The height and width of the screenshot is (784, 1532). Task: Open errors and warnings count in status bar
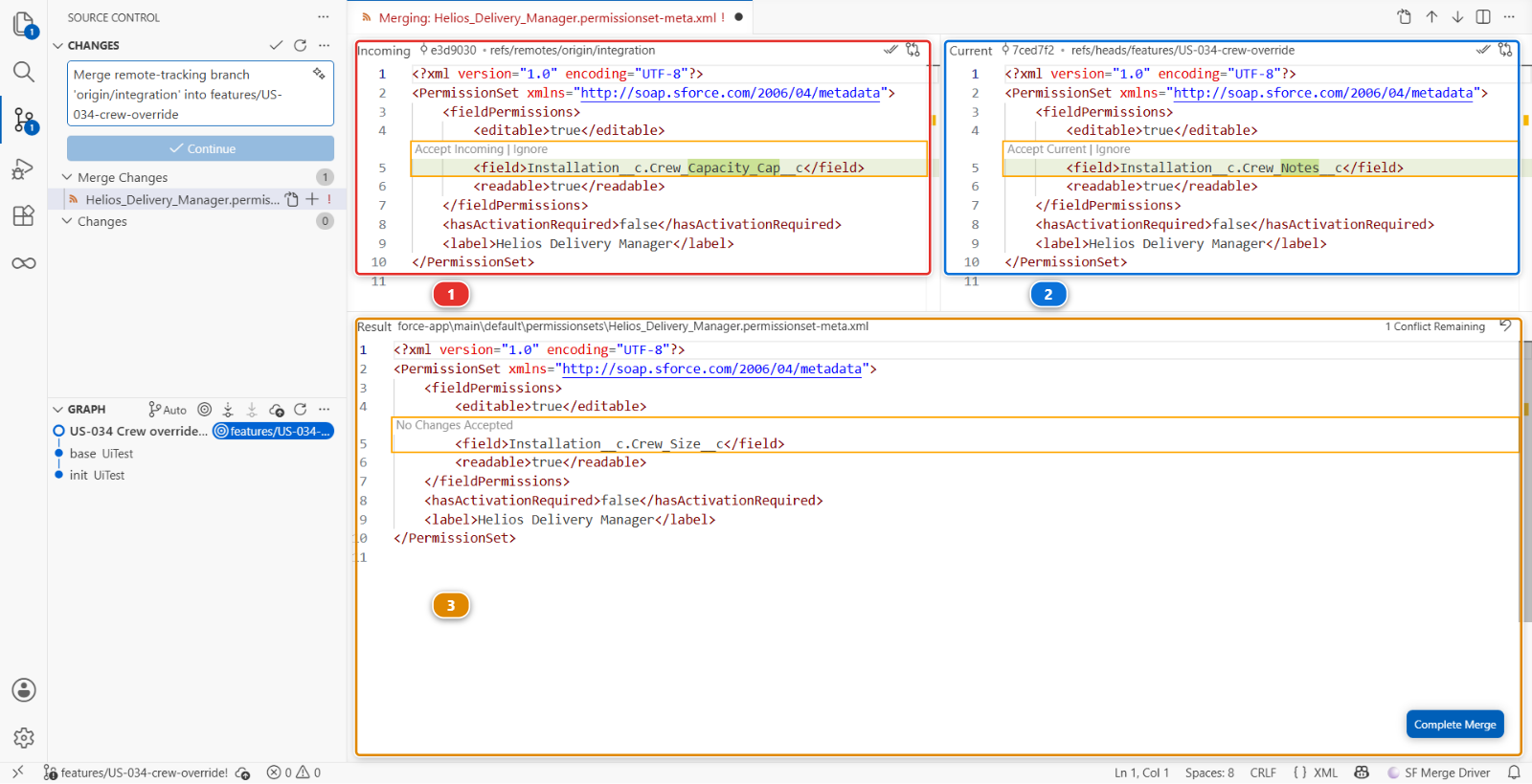click(x=294, y=773)
